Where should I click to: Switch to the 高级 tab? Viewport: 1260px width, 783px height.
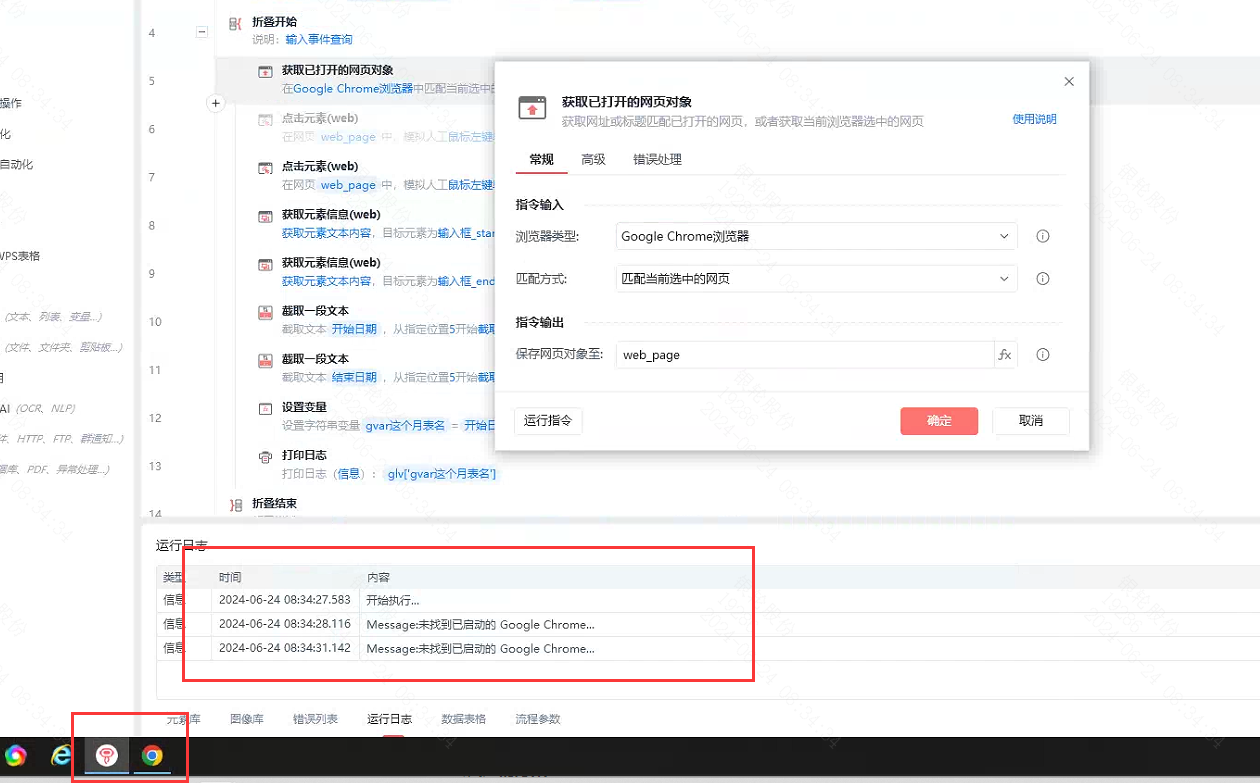(593, 160)
